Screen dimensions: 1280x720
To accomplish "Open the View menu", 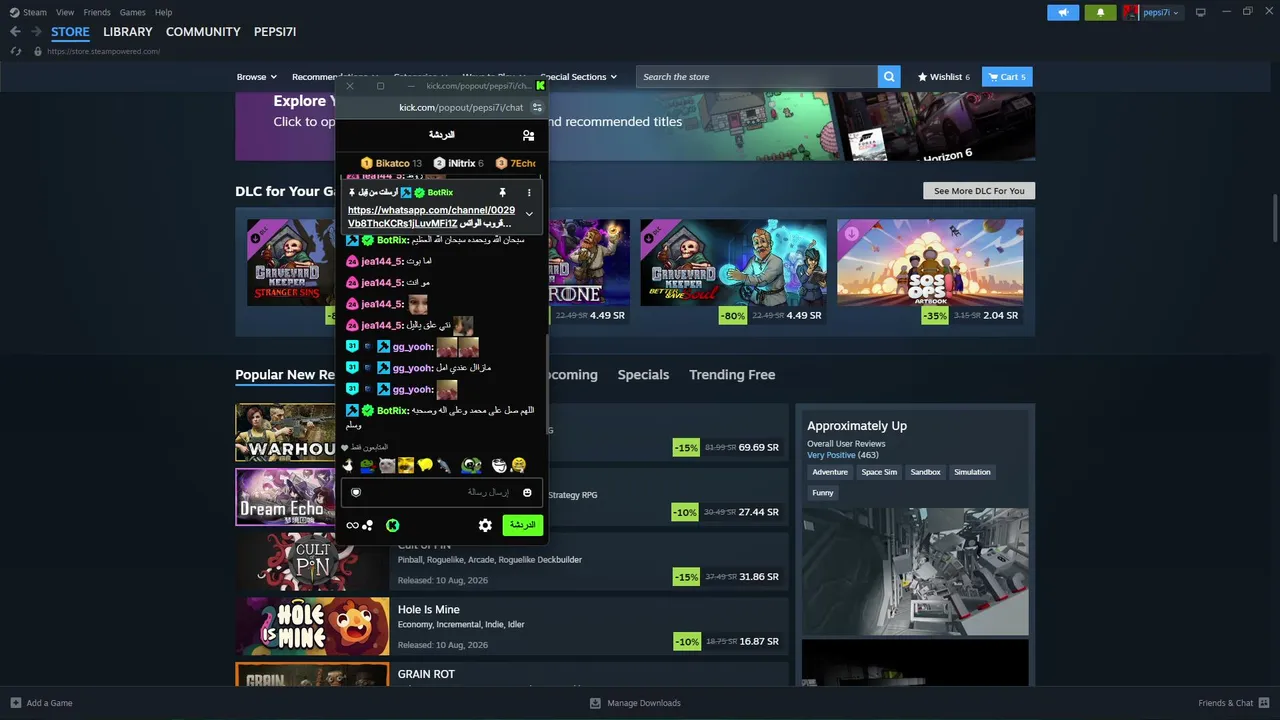I will pyautogui.click(x=65, y=12).
